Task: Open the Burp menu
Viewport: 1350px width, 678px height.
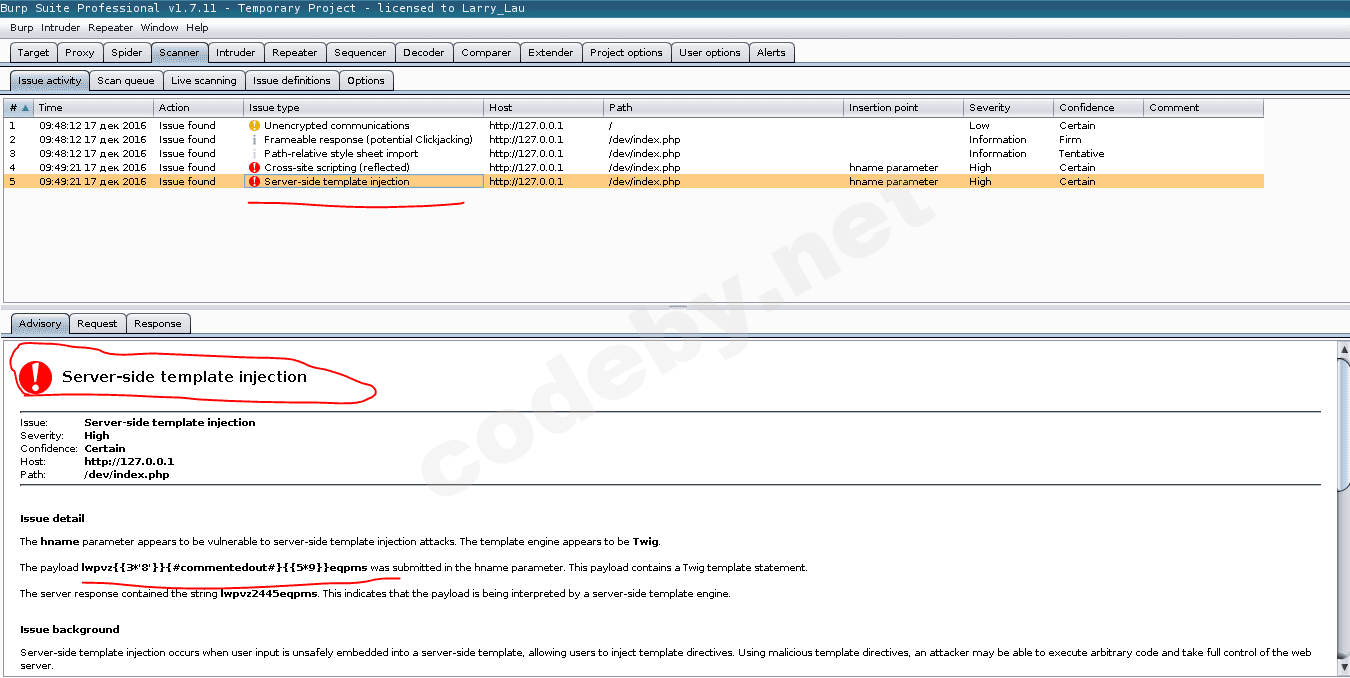Action: pyautogui.click(x=21, y=28)
